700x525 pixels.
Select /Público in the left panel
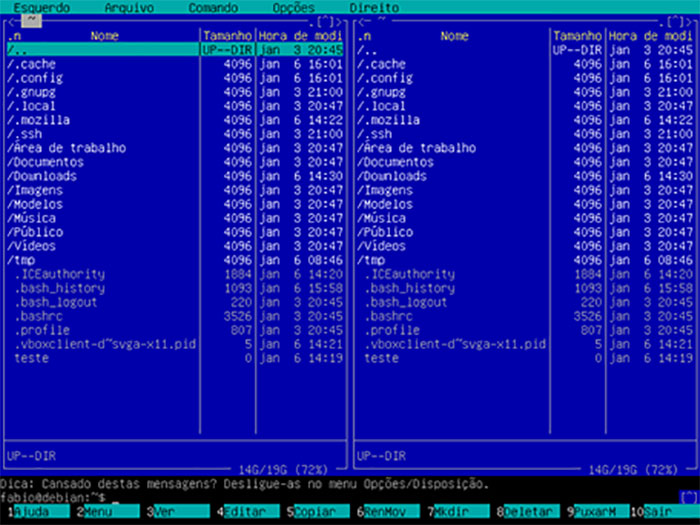(175, 232)
